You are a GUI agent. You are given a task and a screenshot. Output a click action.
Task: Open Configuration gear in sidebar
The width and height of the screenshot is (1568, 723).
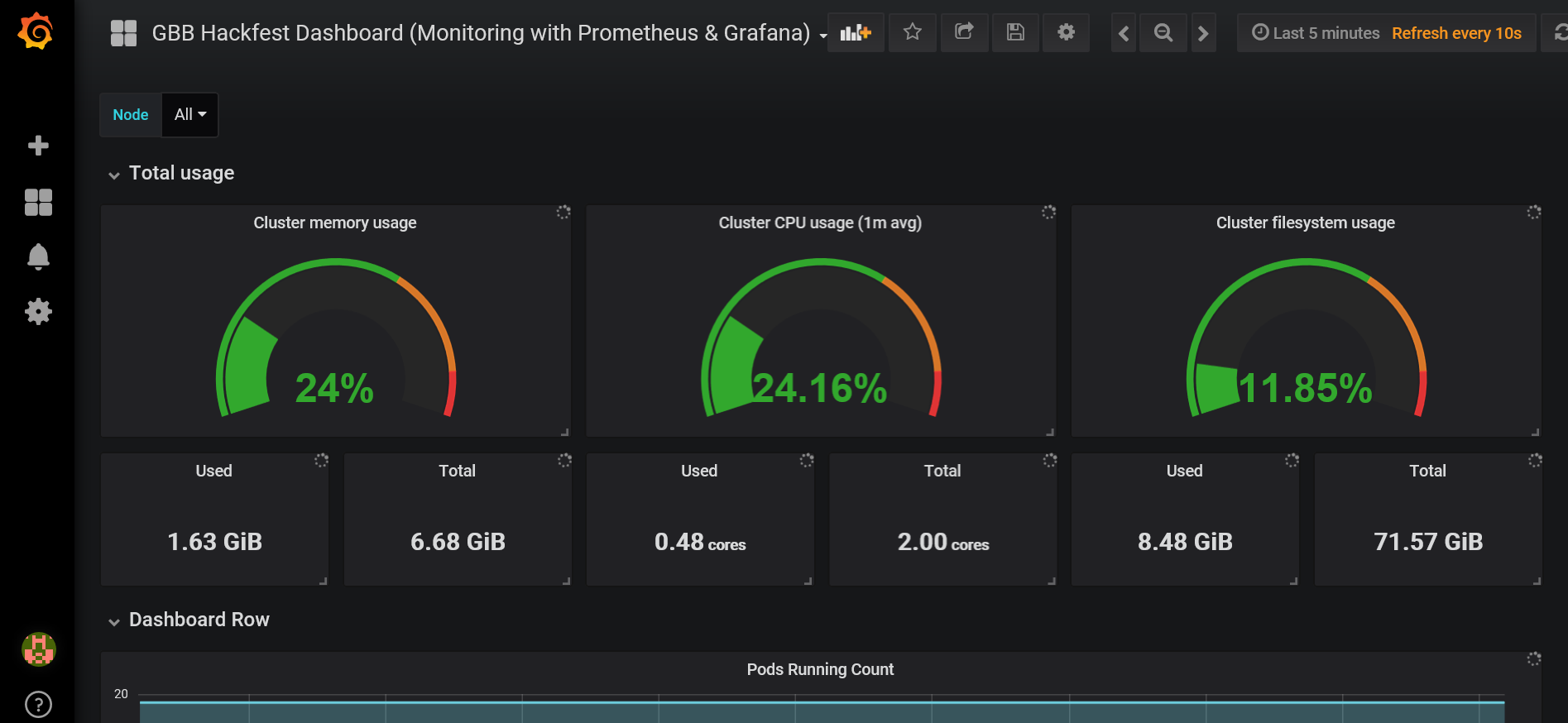pos(38,312)
